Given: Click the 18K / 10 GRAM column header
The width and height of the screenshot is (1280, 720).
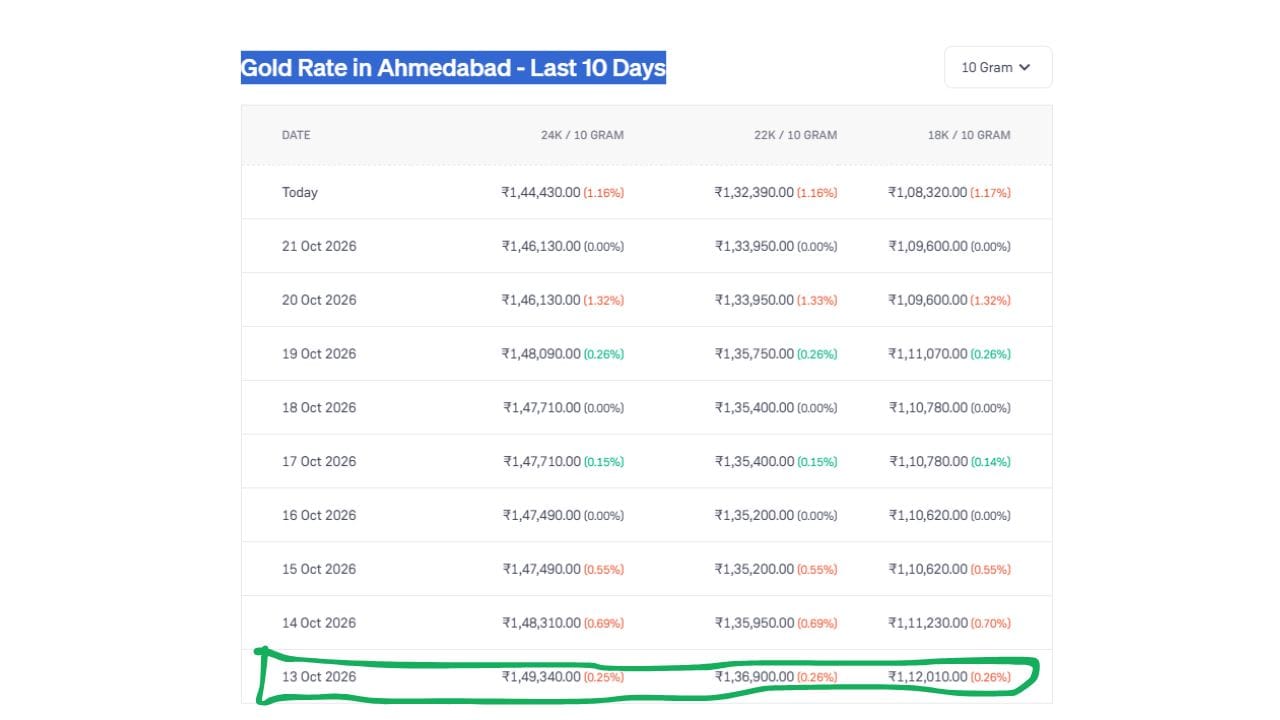Looking at the screenshot, I should 969,135.
